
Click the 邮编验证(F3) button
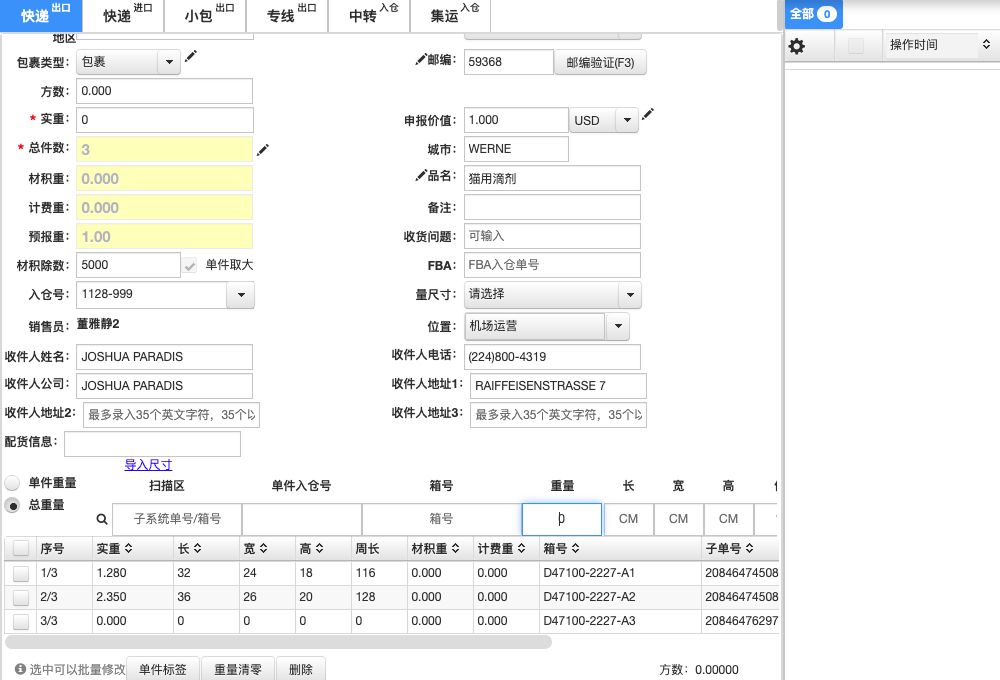600,63
